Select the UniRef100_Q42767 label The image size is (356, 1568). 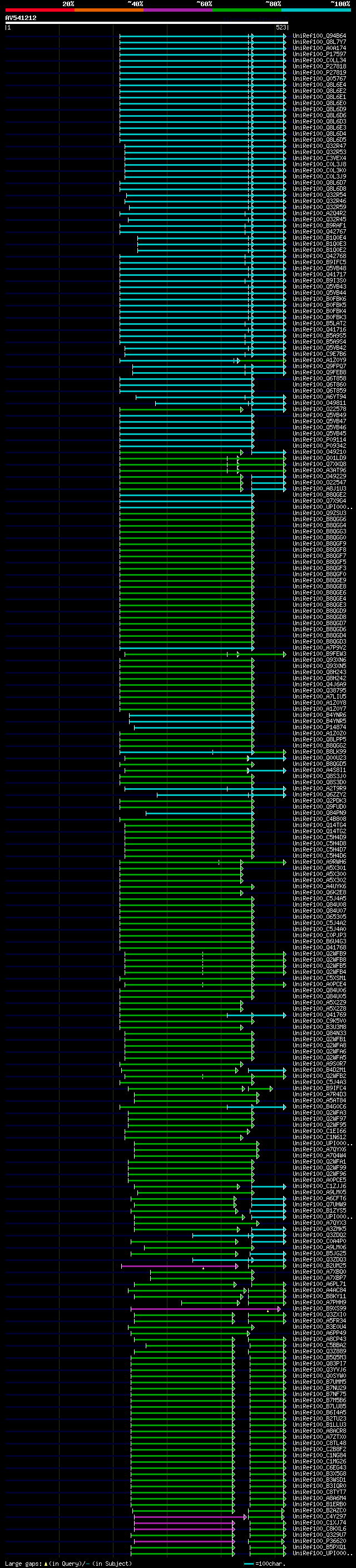pos(319,232)
